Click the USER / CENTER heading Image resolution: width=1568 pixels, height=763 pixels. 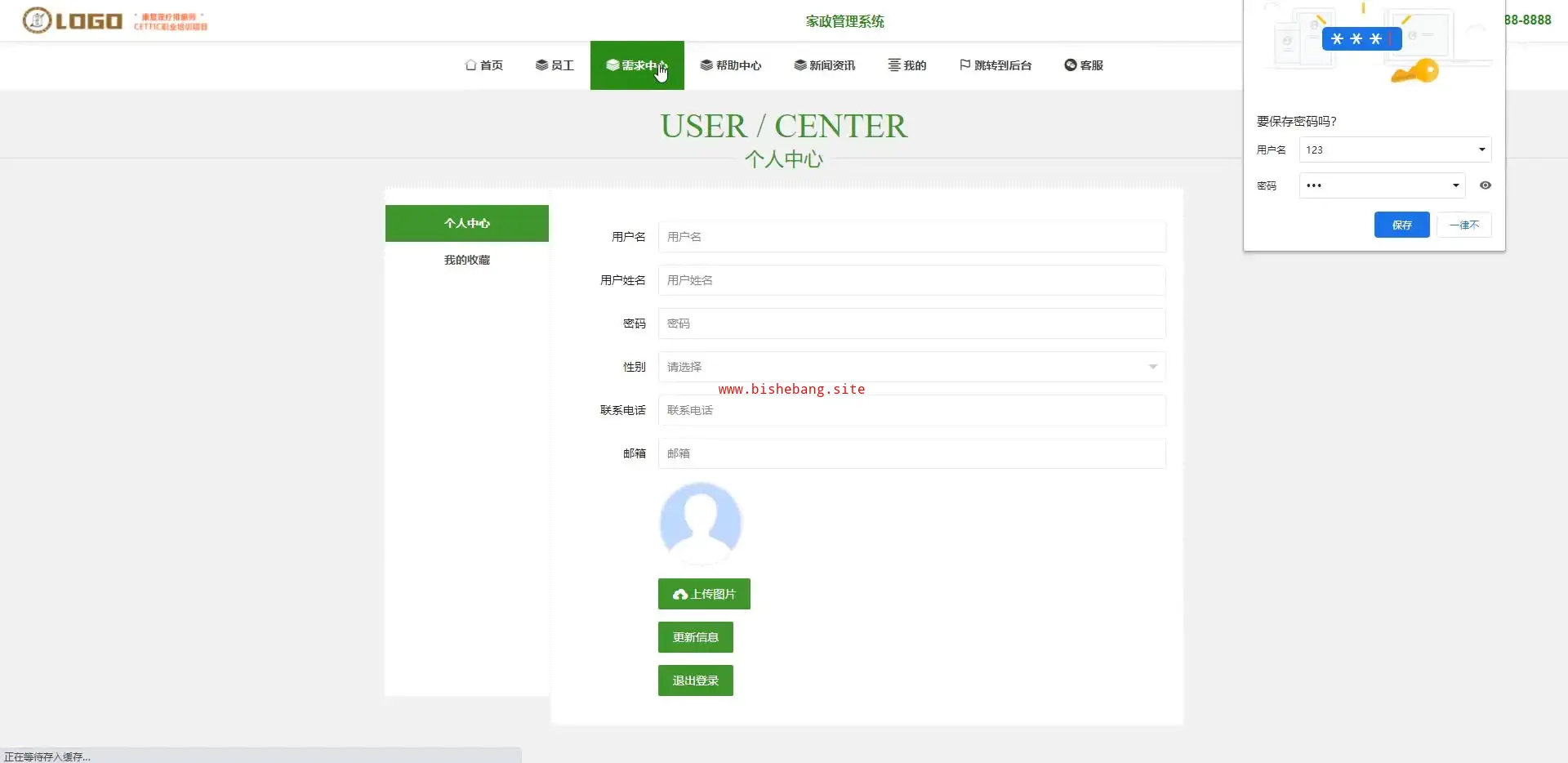[x=784, y=126]
